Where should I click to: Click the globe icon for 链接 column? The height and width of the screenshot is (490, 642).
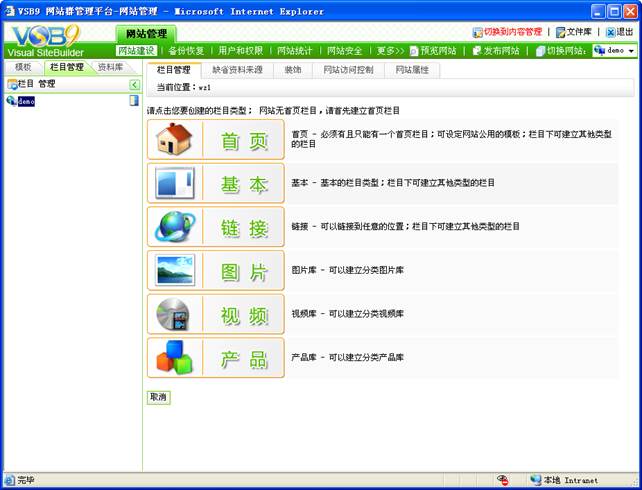coord(175,226)
